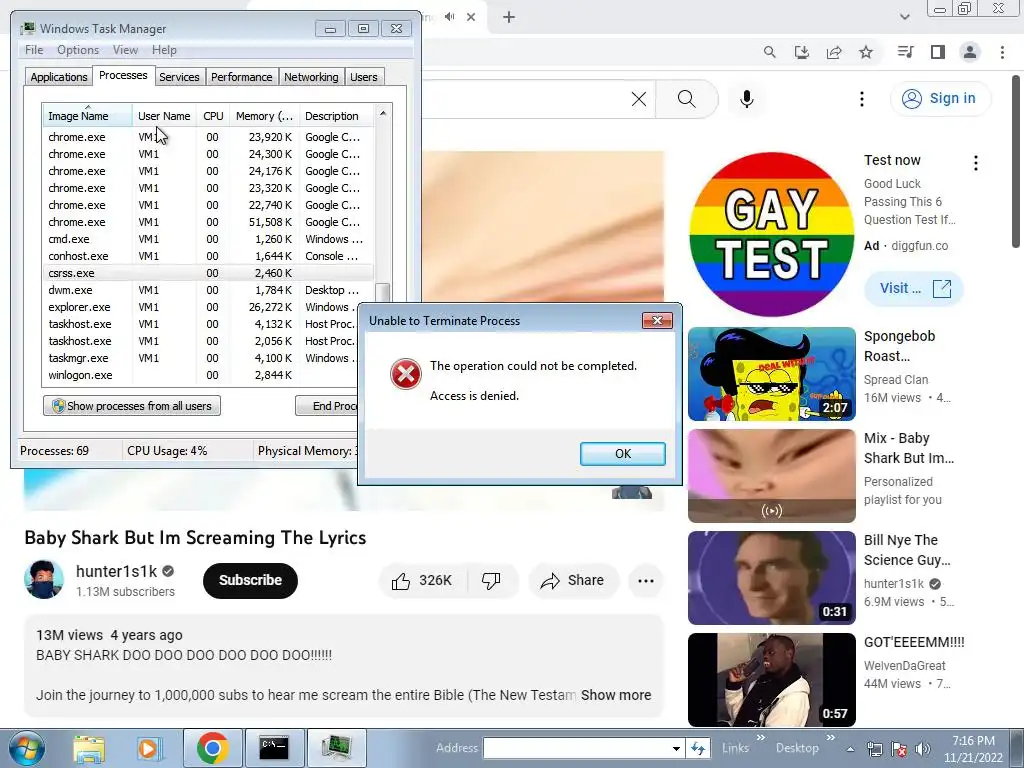Select the cmd.exe process row
Image resolution: width=1024 pixels, height=768 pixels.
pos(209,239)
